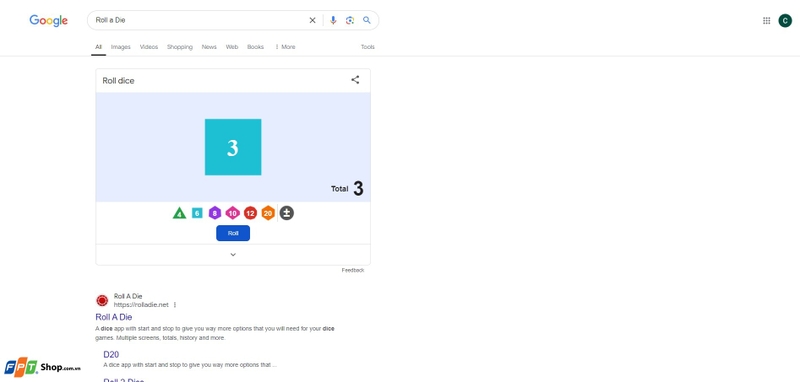Open the Roll A Die result title
Viewport: 800px width, 382px height.
114,317
